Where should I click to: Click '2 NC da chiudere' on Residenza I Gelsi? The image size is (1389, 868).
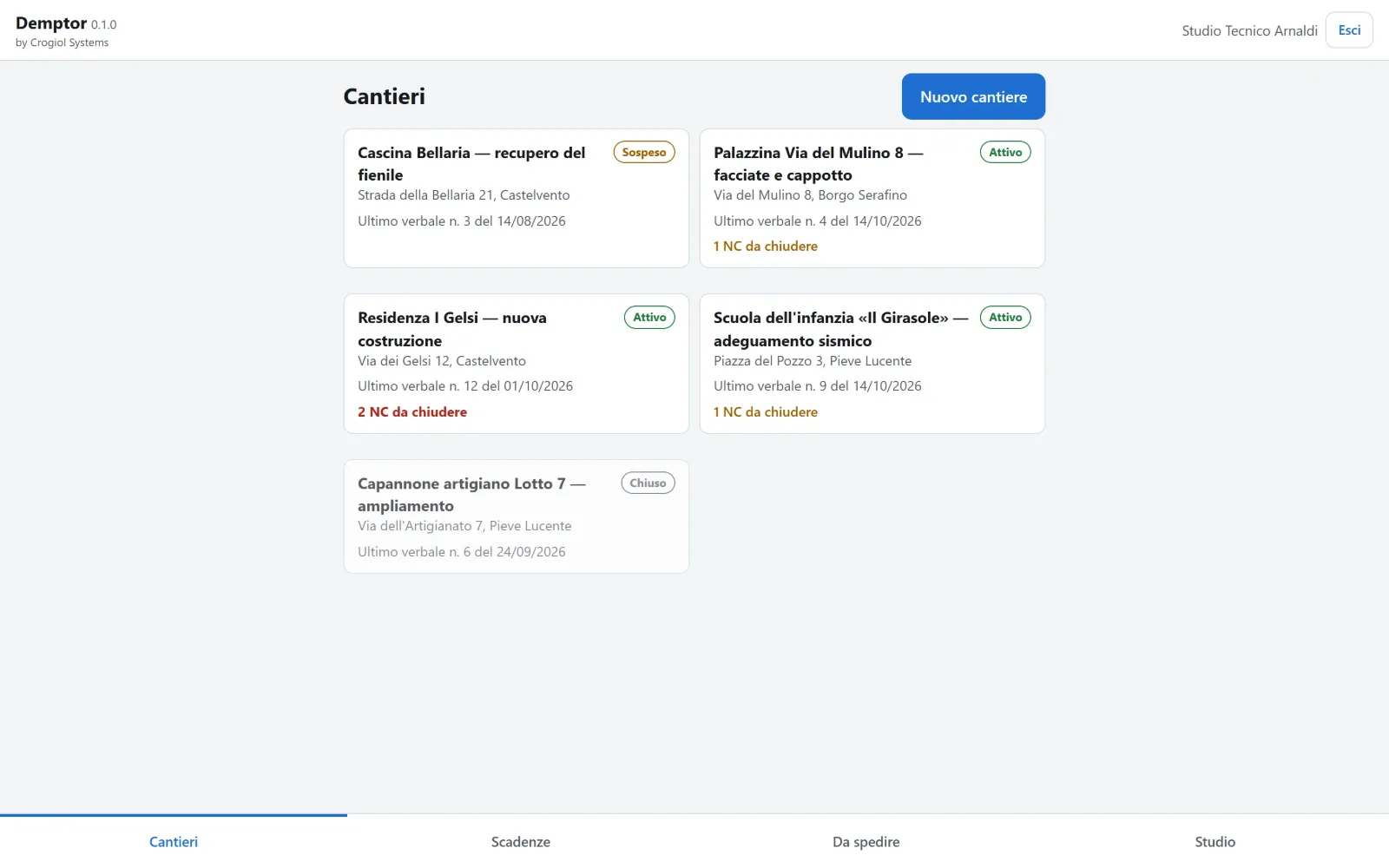pos(412,411)
